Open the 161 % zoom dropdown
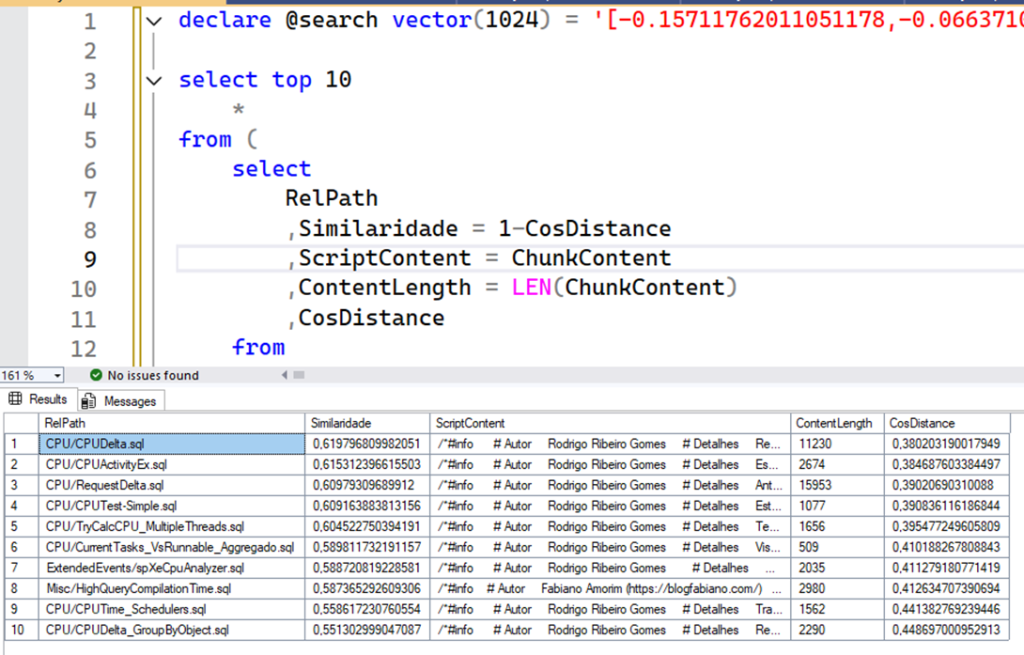 (x=57, y=376)
